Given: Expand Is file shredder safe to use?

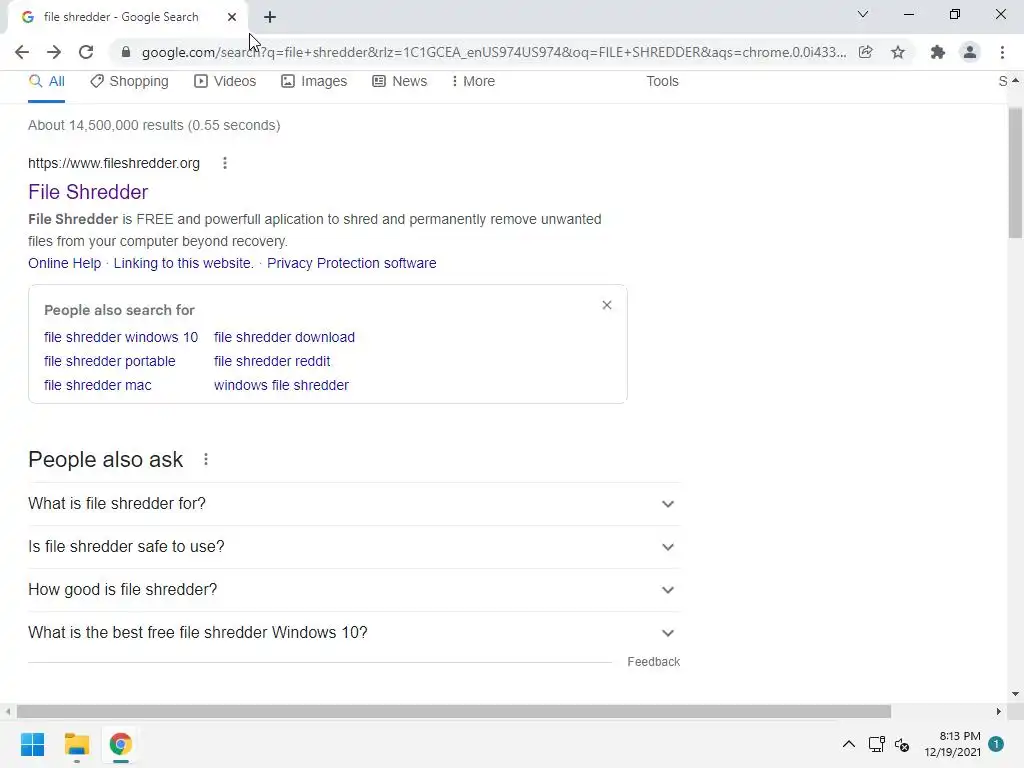Looking at the screenshot, I should [x=354, y=547].
